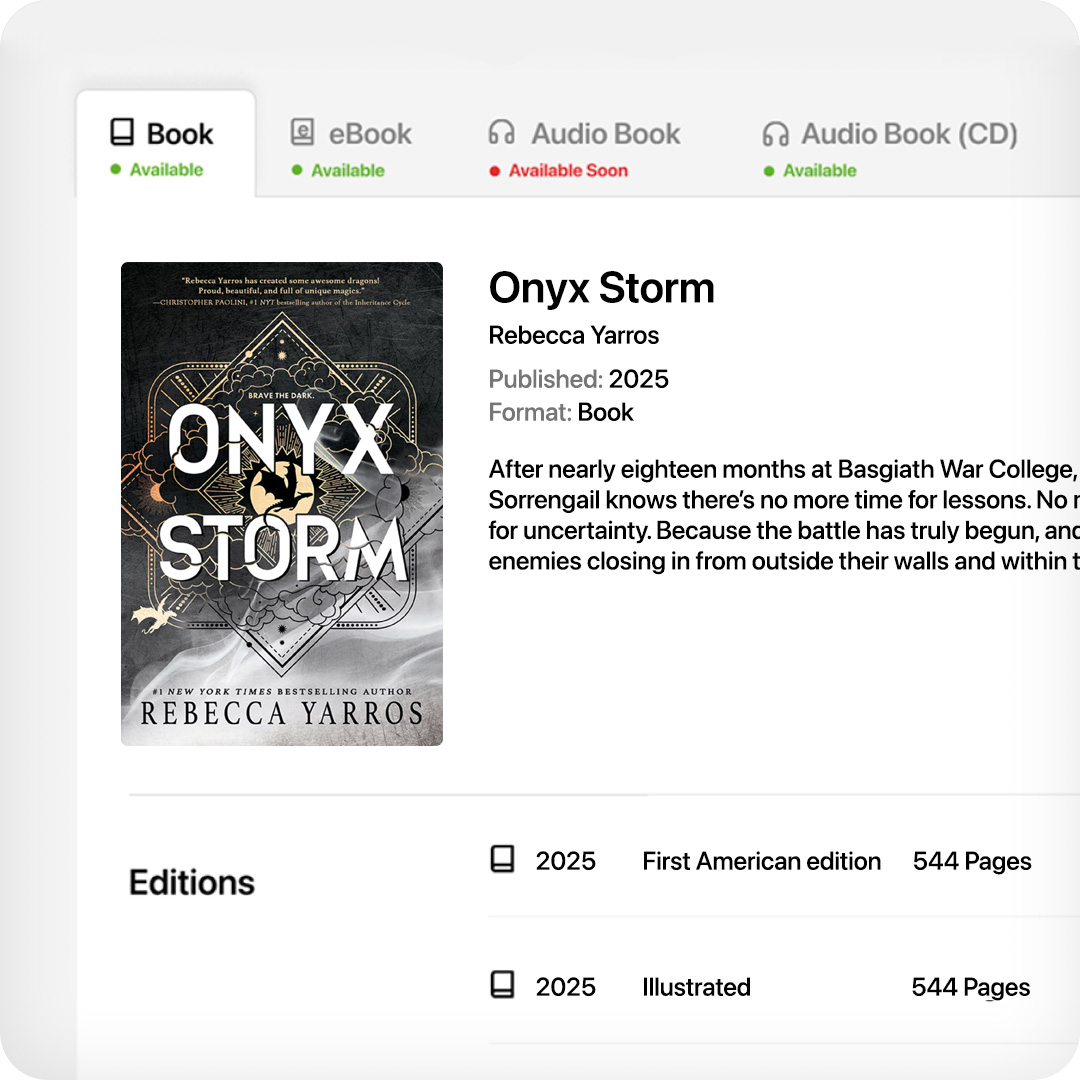Click the green dot under the Book tab
Viewport: 1080px width, 1080px height.
pyautogui.click(x=116, y=169)
